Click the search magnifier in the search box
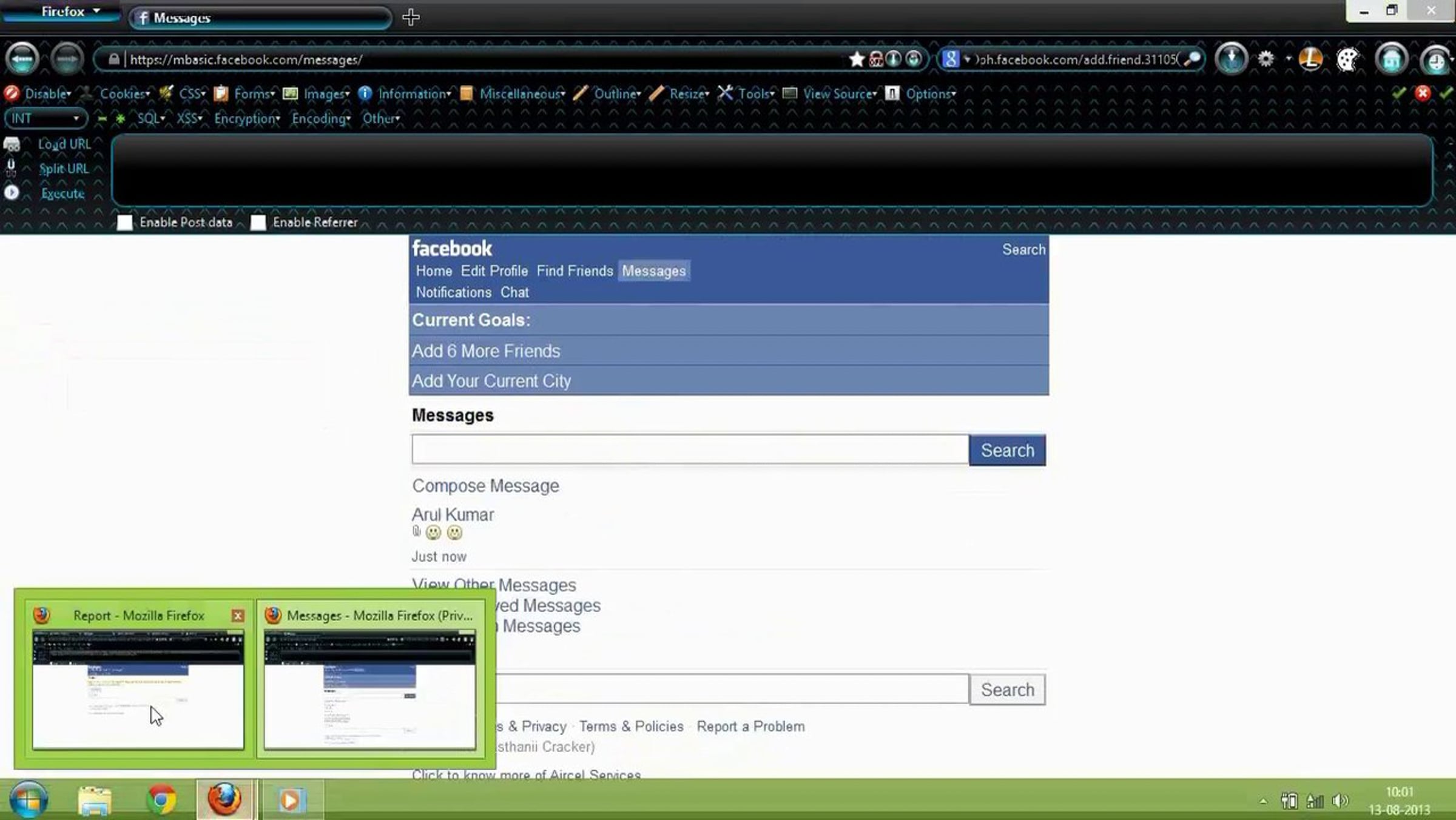The height and width of the screenshot is (820, 1456). pyautogui.click(x=1192, y=59)
